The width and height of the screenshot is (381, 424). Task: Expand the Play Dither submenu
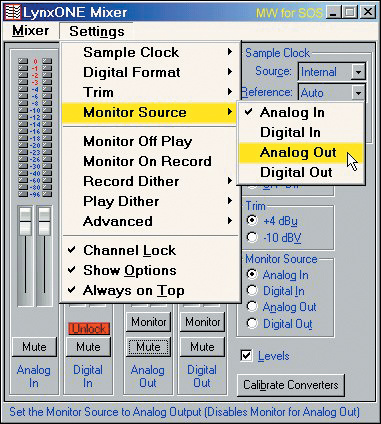pos(151,201)
